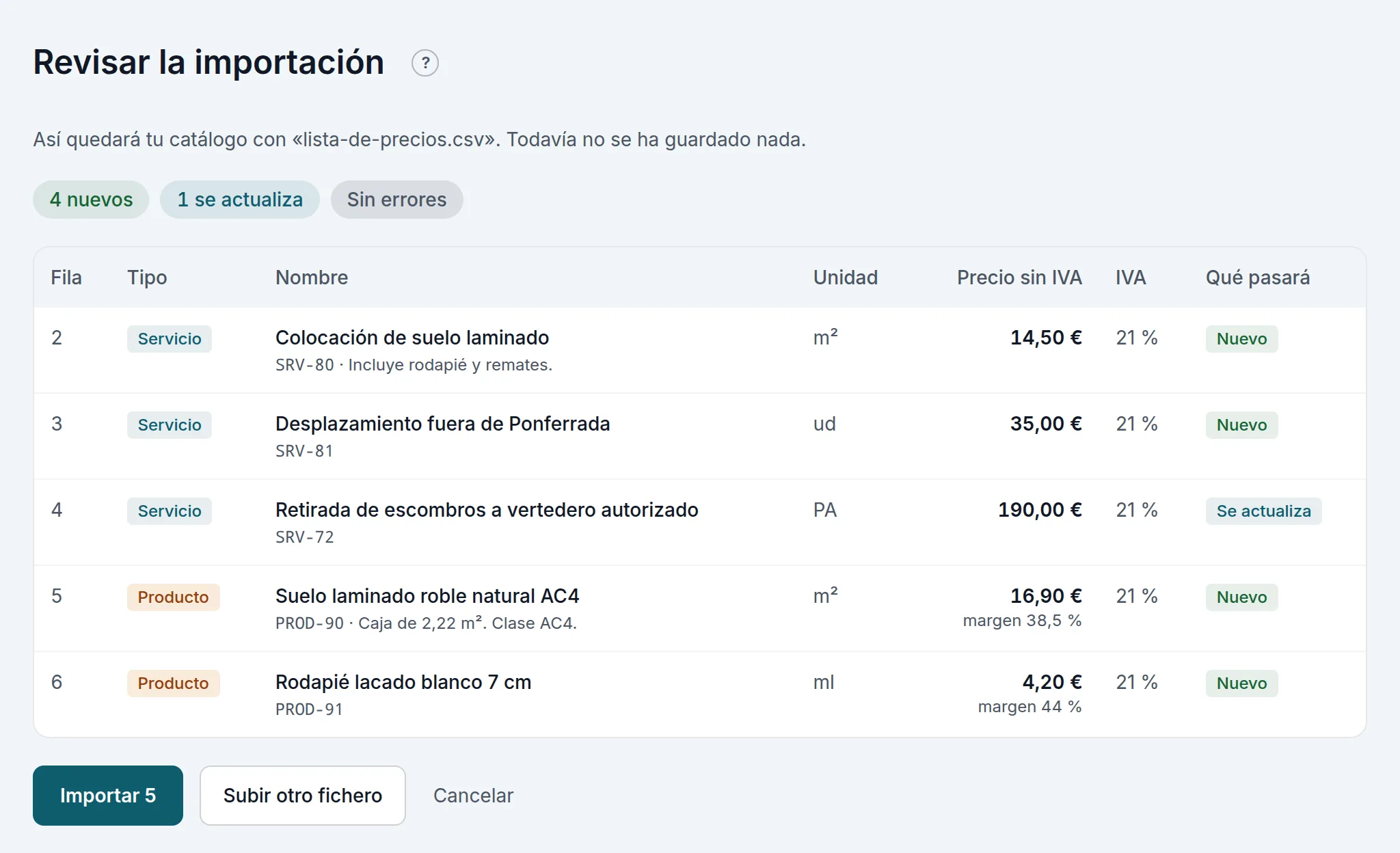Click the 35,00 € price

[x=1046, y=424]
